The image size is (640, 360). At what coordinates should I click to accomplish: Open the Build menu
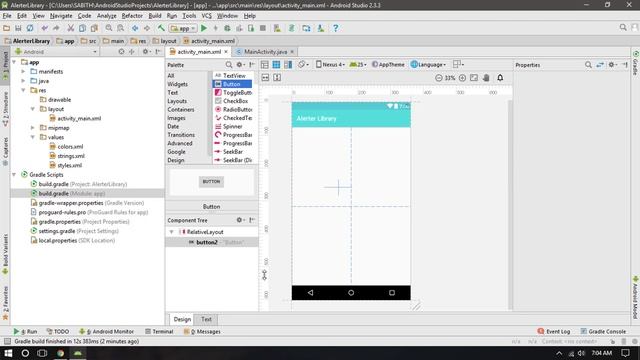(x=155, y=16)
